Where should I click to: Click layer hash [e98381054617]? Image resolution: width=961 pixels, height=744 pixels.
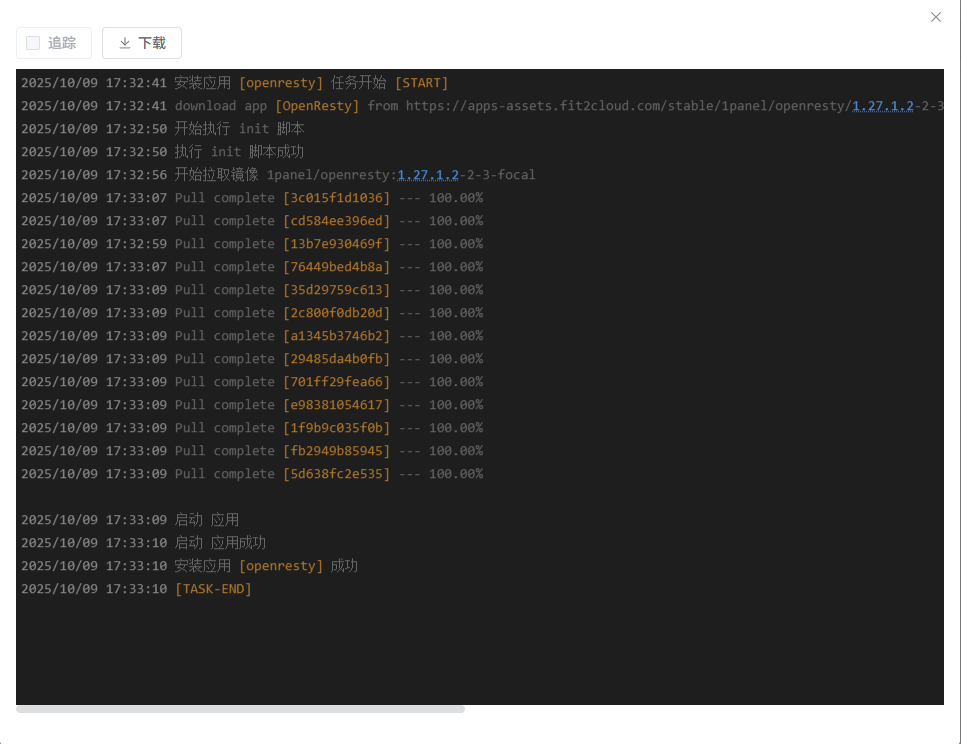pyautogui.click(x=336, y=405)
